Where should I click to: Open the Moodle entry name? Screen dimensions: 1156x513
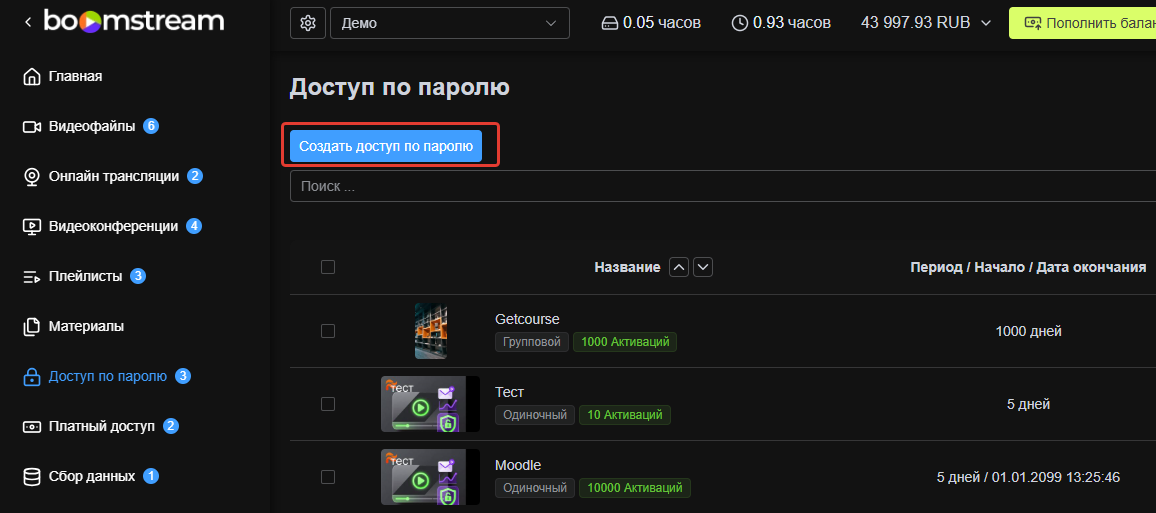click(x=518, y=465)
